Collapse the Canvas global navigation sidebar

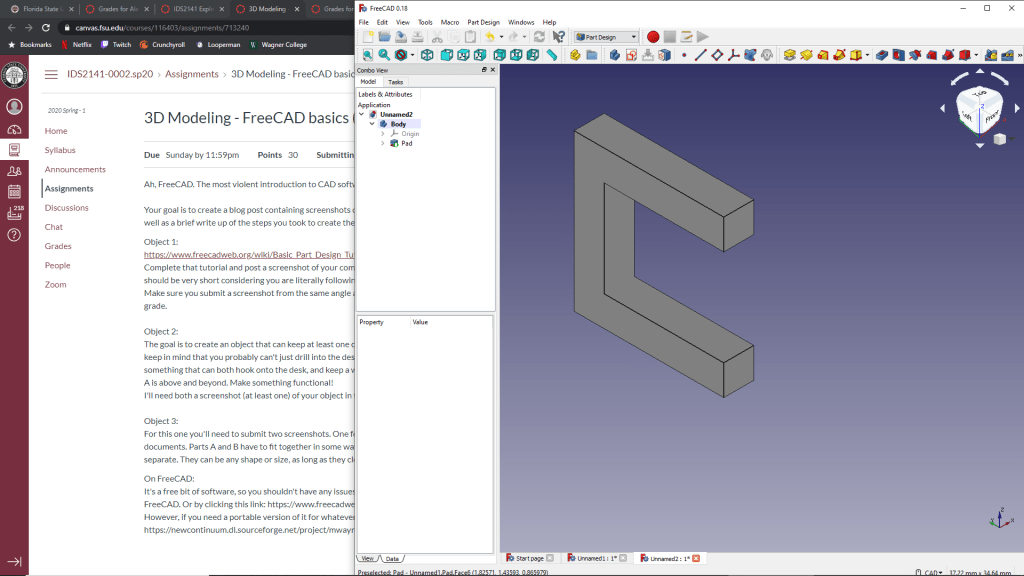[x=14, y=561]
